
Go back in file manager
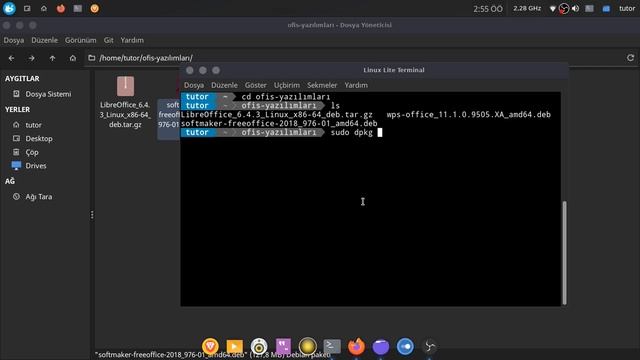tap(11, 58)
